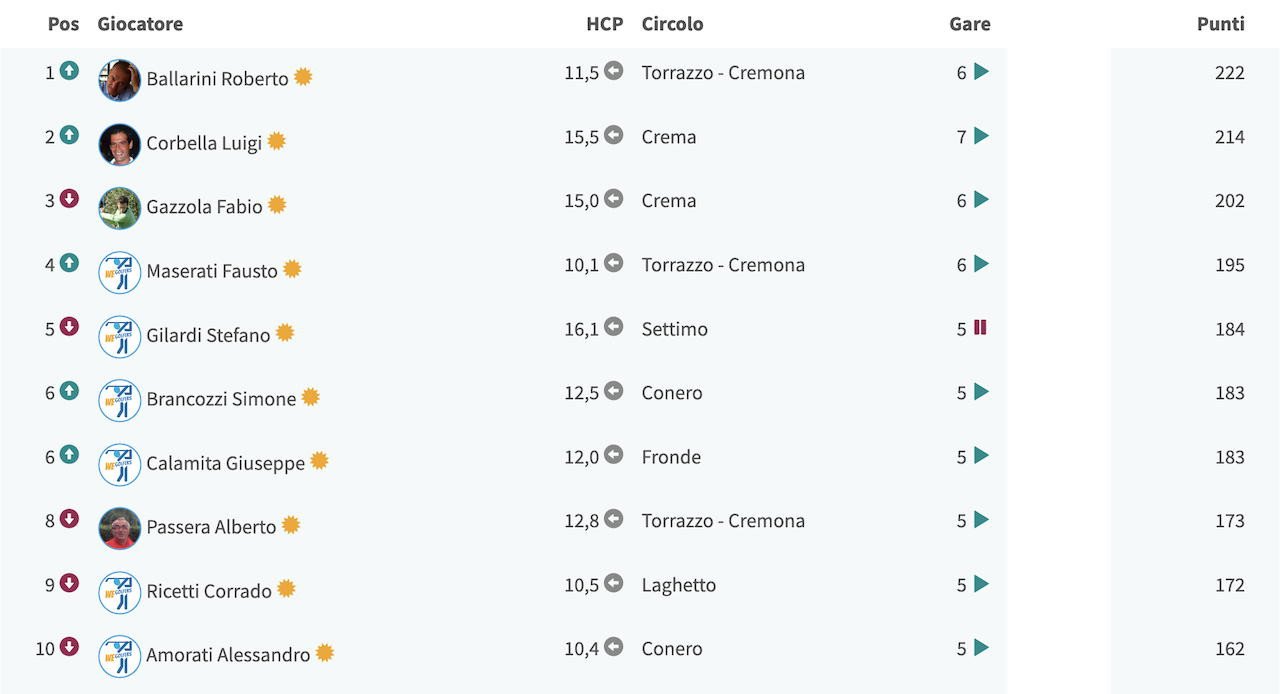Expand Corbella Luigi's 7 games arrow
Image resolution: width=1280 pixels, height=694 pixels.
(x=981, y=136)
